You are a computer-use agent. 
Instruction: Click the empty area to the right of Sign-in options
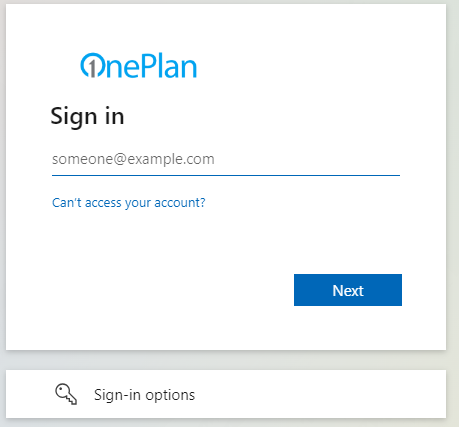[320, 394]
